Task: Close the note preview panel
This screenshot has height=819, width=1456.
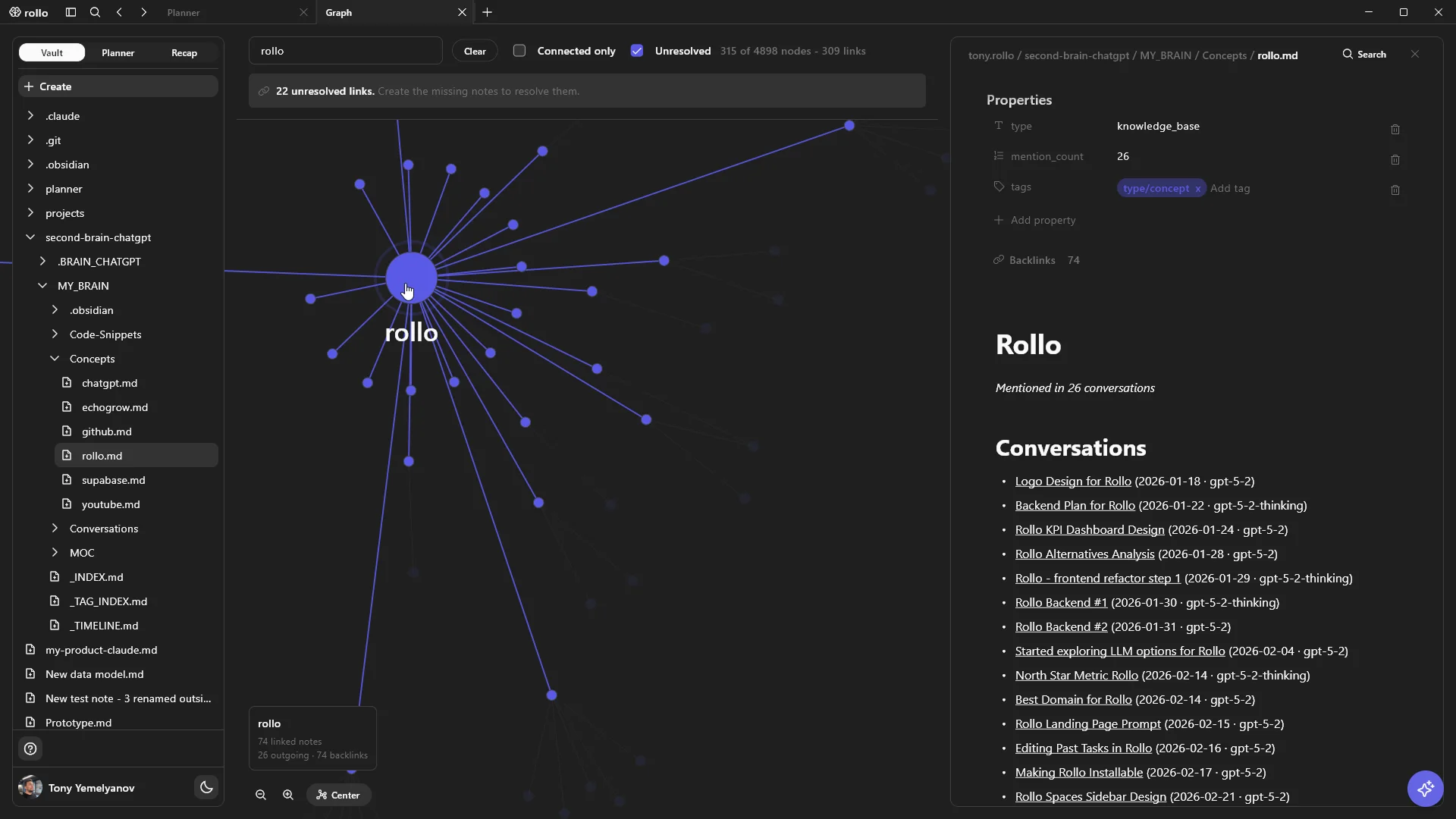Action: pyautogui.click(x=1415, y=54)
